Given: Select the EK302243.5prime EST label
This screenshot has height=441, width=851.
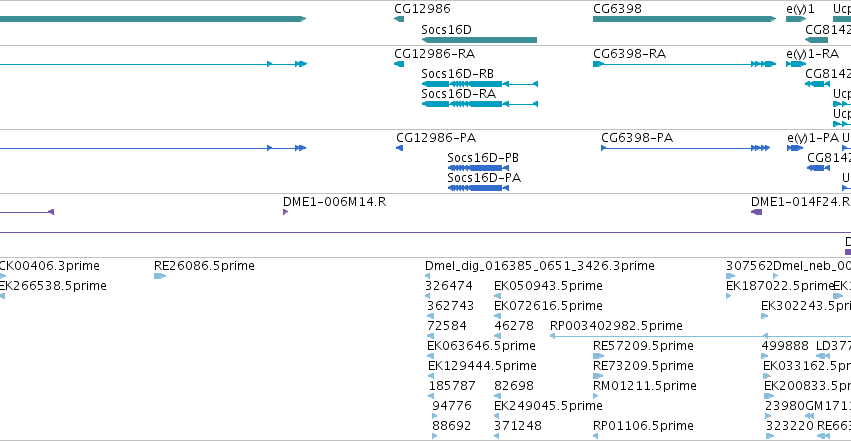Looking at the screenshot, I should (x=805, y=306).
